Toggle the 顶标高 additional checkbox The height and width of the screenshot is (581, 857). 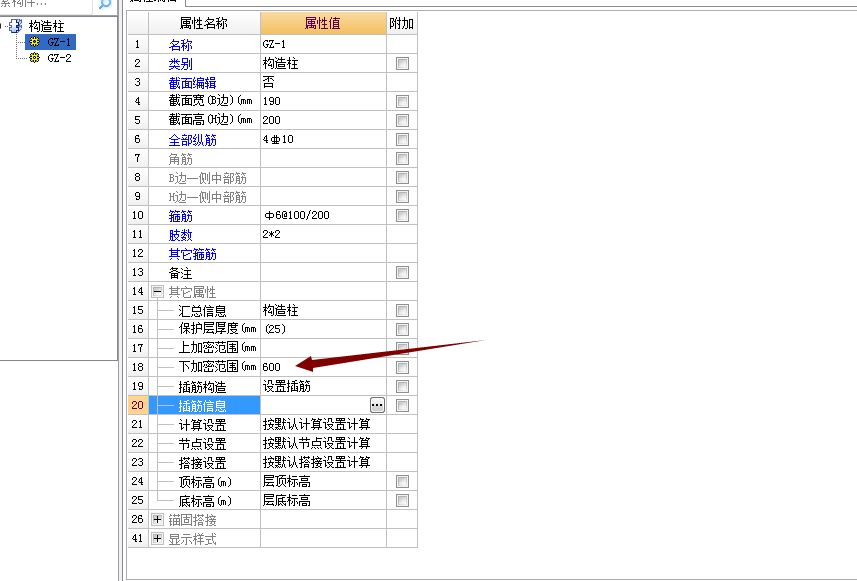coord(402,482)
